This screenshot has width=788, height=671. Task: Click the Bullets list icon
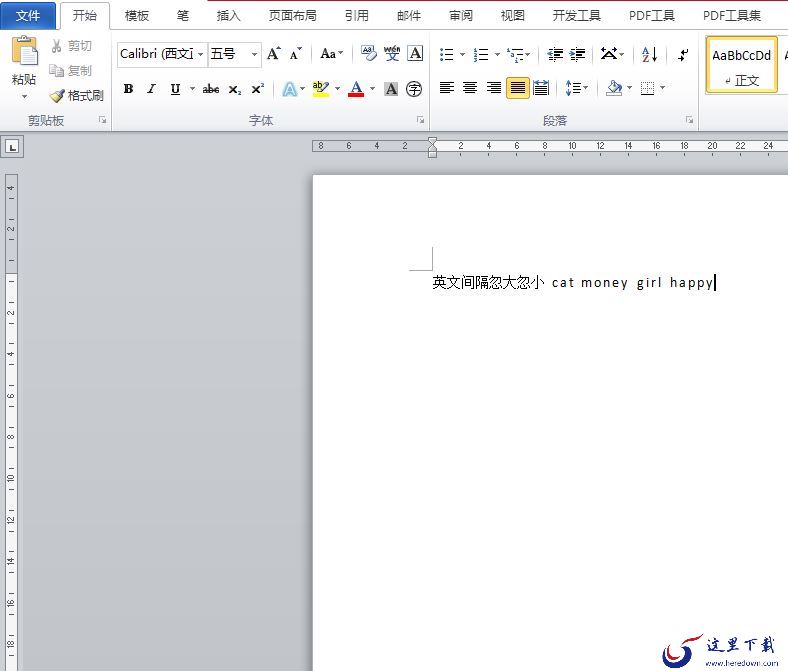(x=446, y=54)
